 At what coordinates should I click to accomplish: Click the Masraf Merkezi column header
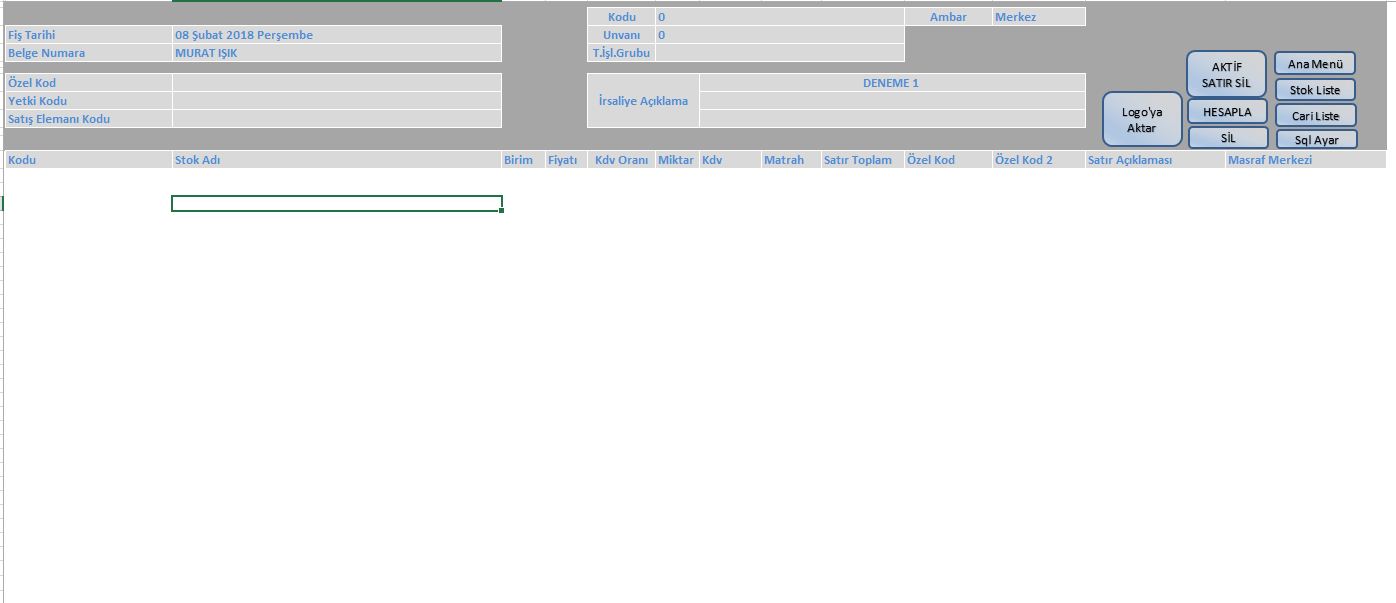pyautogui.click(x=1304, y=160)
